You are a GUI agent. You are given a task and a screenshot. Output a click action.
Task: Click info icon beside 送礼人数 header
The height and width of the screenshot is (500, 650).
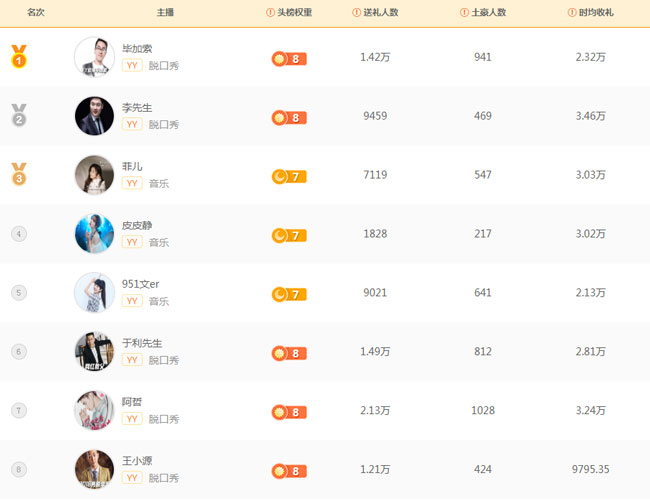tap(357, 12)
